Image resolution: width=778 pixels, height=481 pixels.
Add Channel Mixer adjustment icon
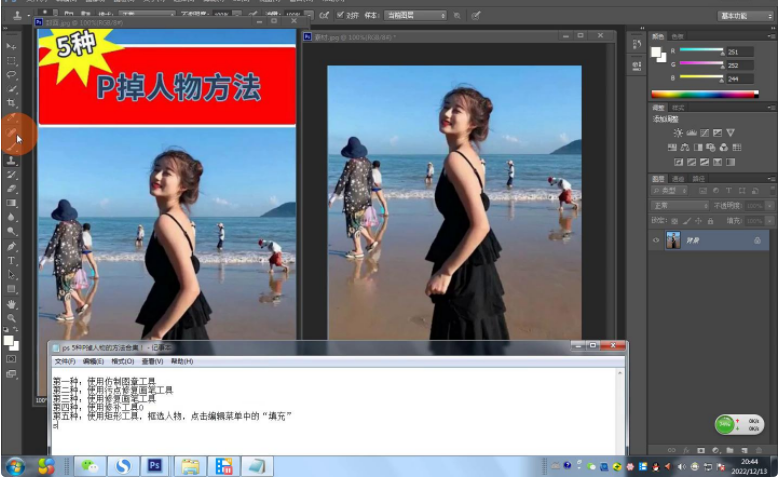[x=724, y=147]
